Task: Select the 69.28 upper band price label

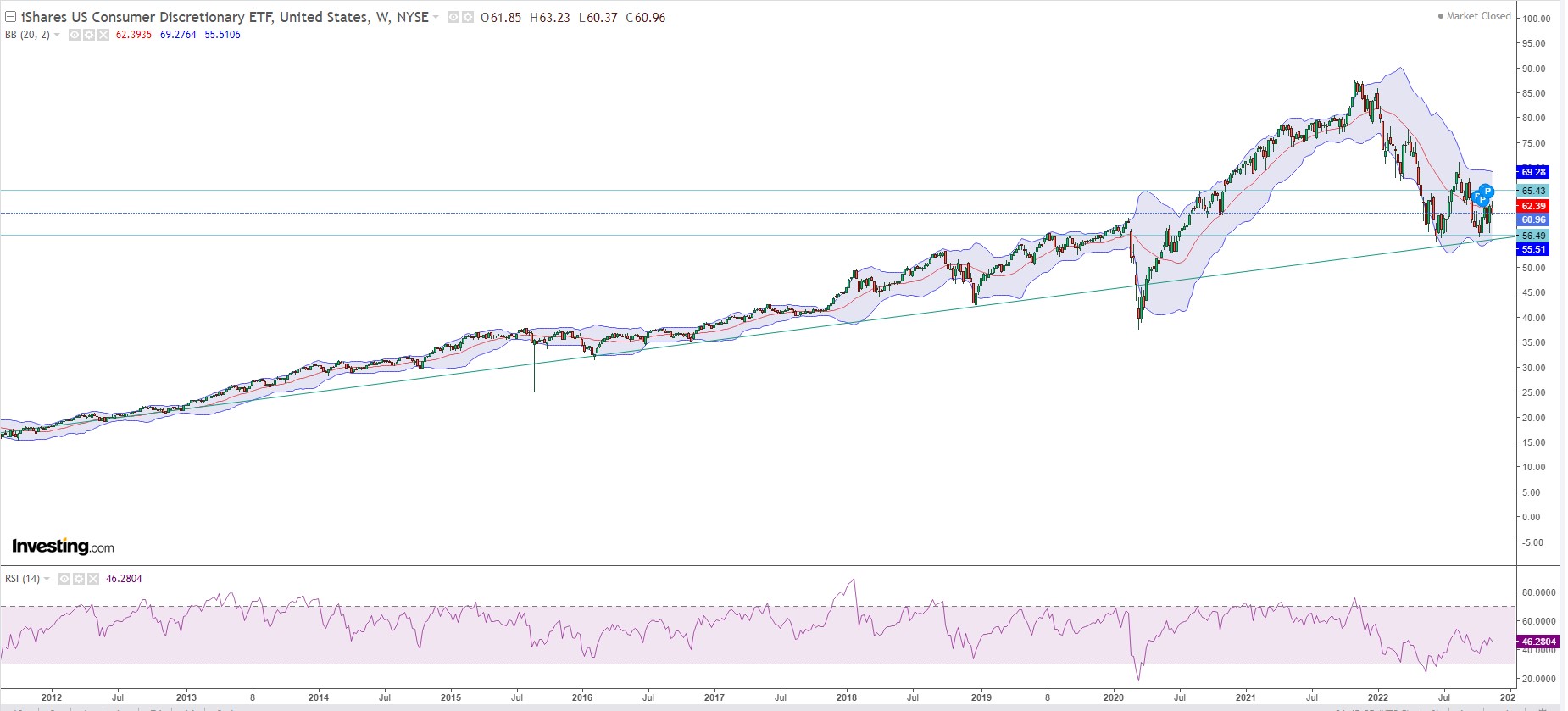Action: pos(1533,172)
